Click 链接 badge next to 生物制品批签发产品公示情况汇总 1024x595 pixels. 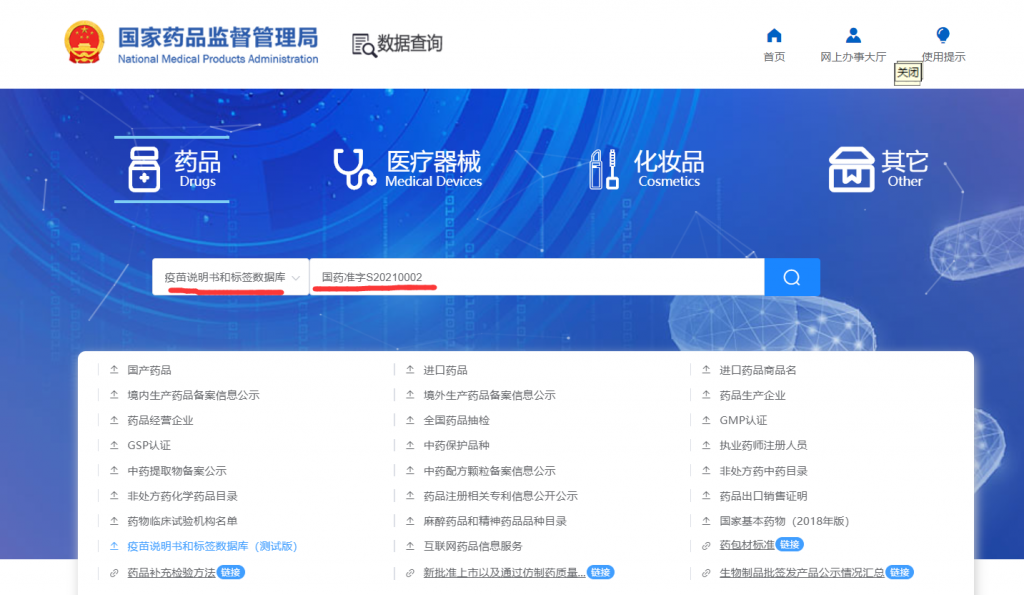[x=899, y=572]
